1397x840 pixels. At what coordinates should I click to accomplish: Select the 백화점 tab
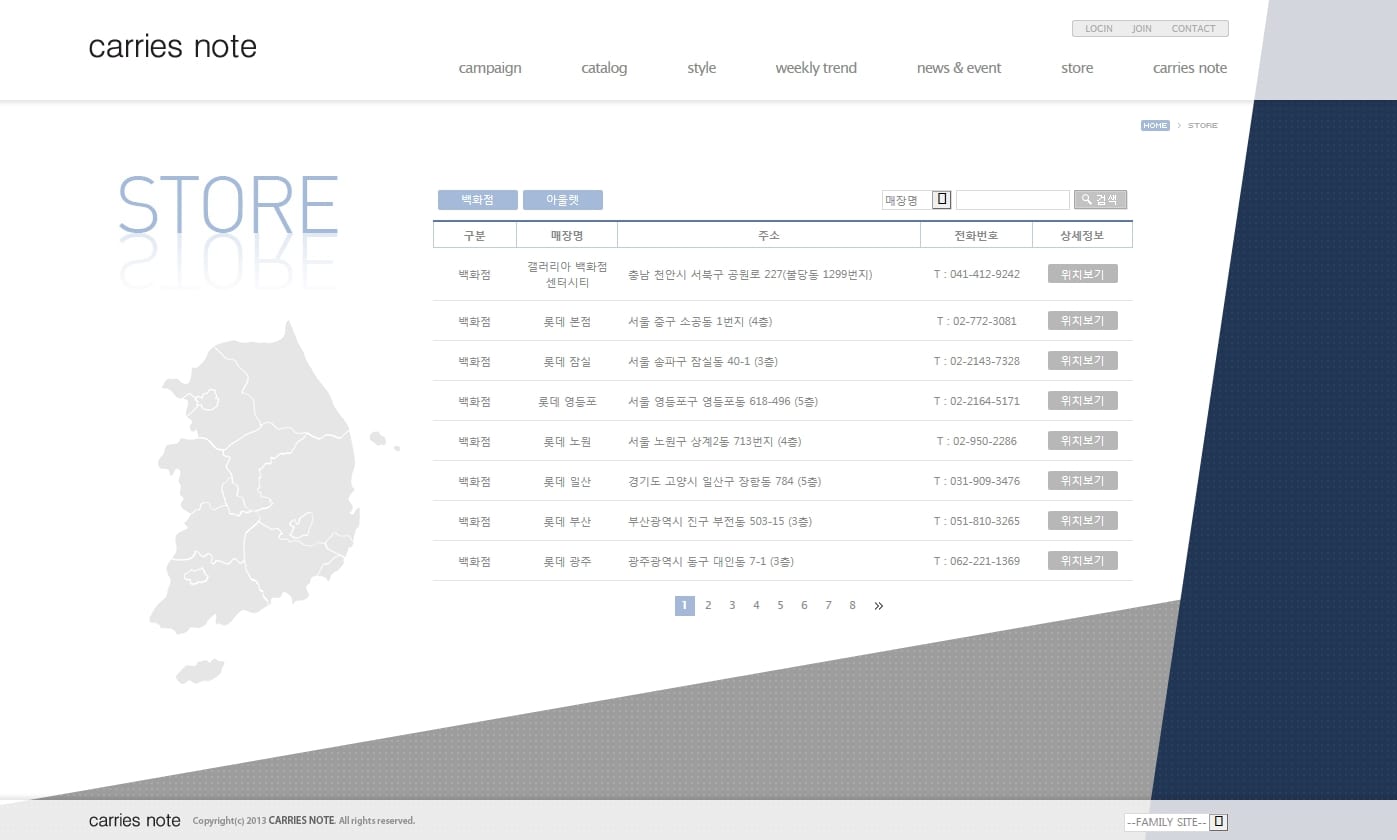pyautogui.click(x=478, y=200)
